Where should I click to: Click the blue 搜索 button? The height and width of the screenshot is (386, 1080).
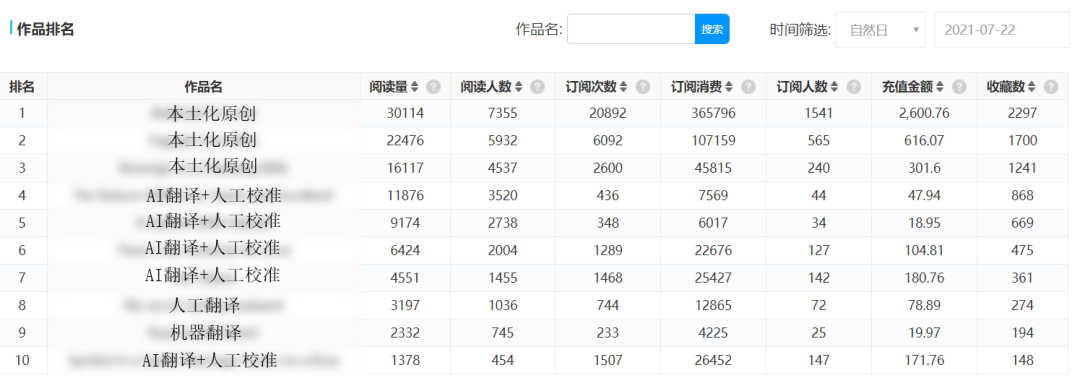pyautogui.click(x=712, y=29)
